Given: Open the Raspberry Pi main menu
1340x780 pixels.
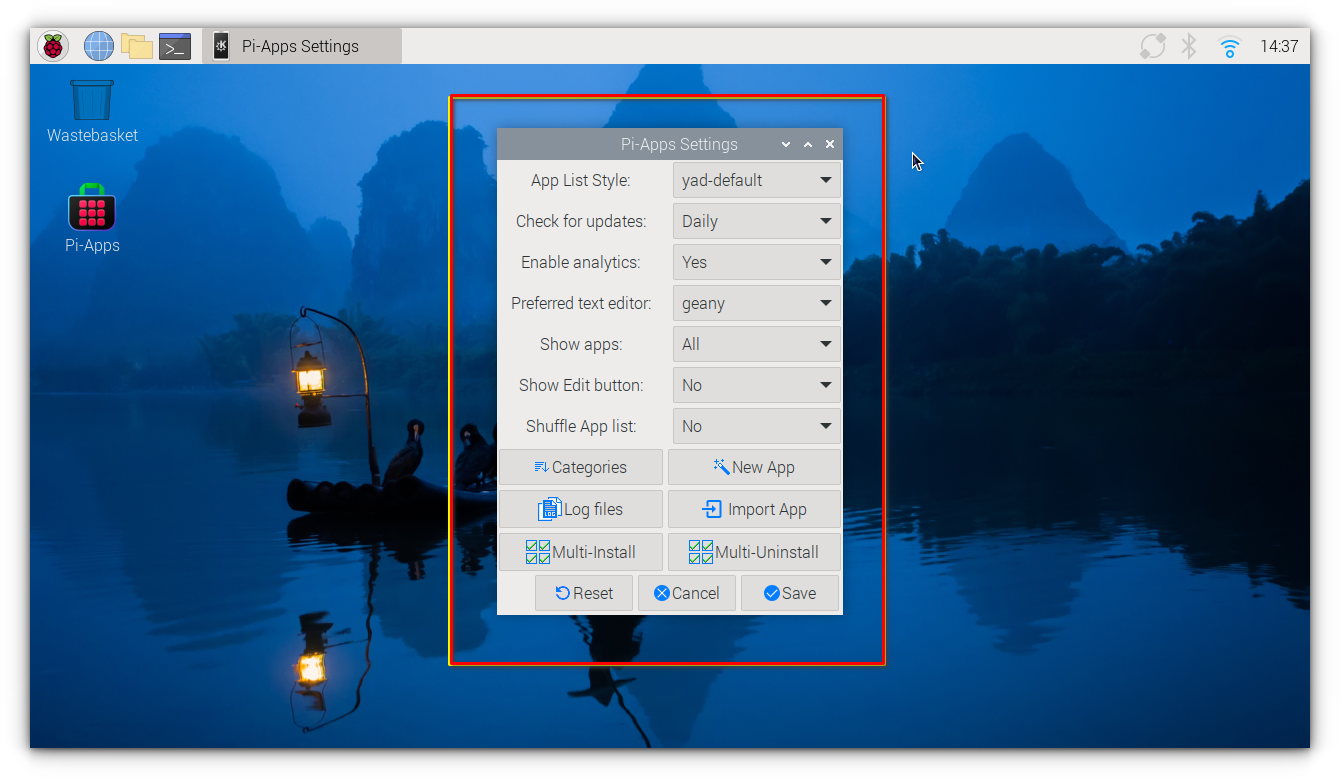Looking at the screenshot, I should click(53, 46).
